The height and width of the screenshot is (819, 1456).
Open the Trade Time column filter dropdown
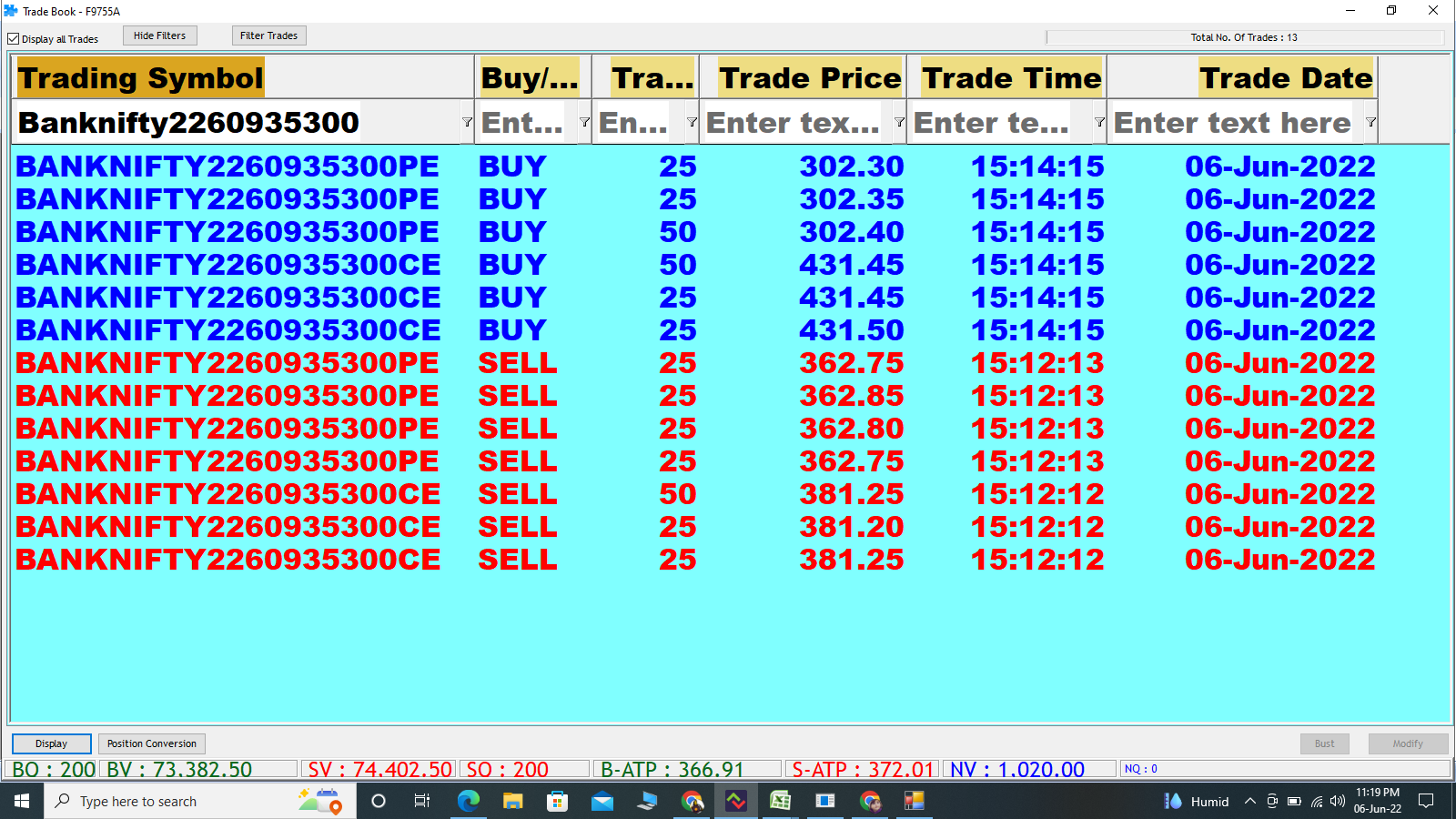point(1099,122)
